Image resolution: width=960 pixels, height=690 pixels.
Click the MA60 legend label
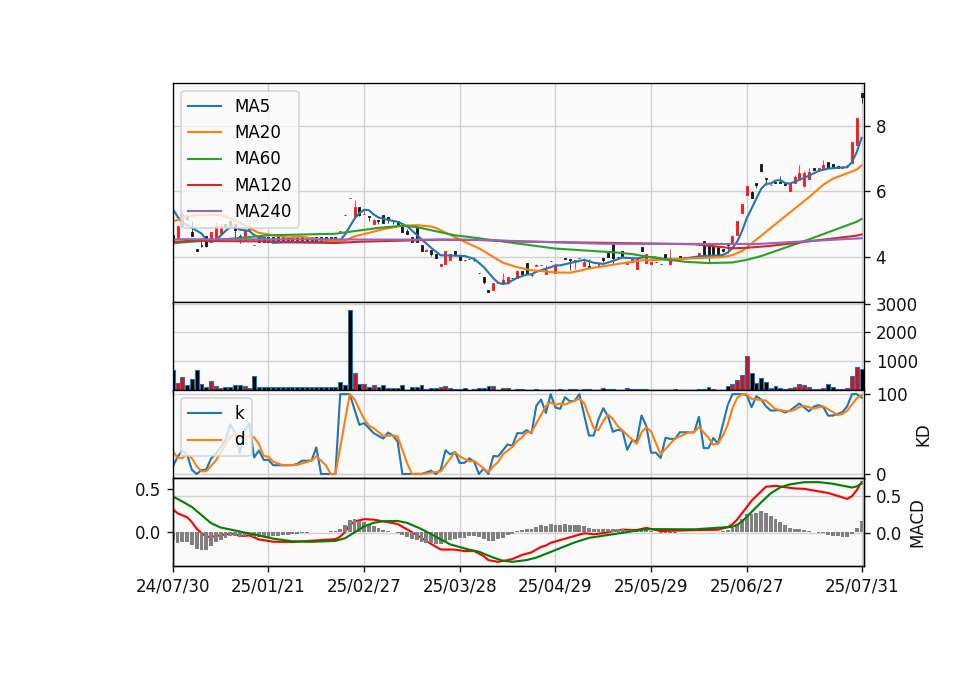tap(257, 159)
